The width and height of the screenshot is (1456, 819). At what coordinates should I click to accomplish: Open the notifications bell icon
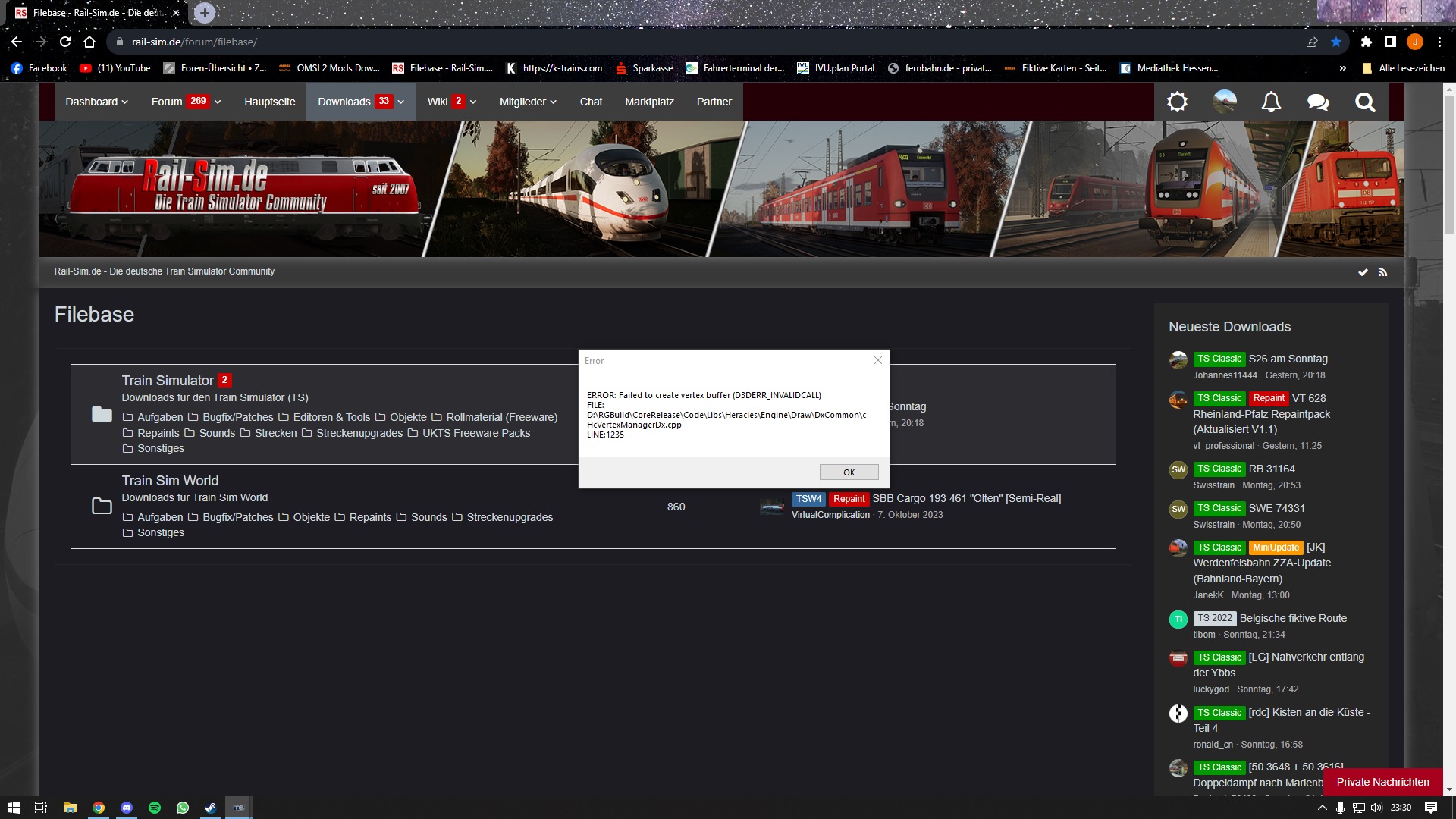(x=1271, y=102)
